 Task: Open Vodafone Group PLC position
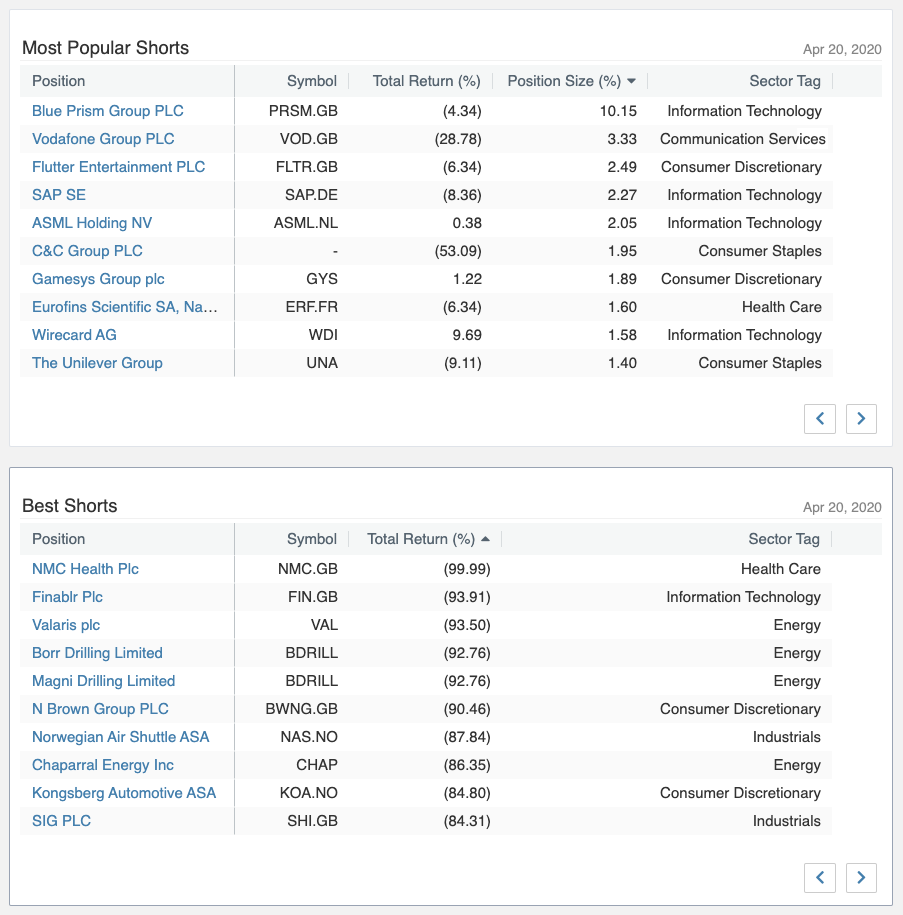point(103,139)
